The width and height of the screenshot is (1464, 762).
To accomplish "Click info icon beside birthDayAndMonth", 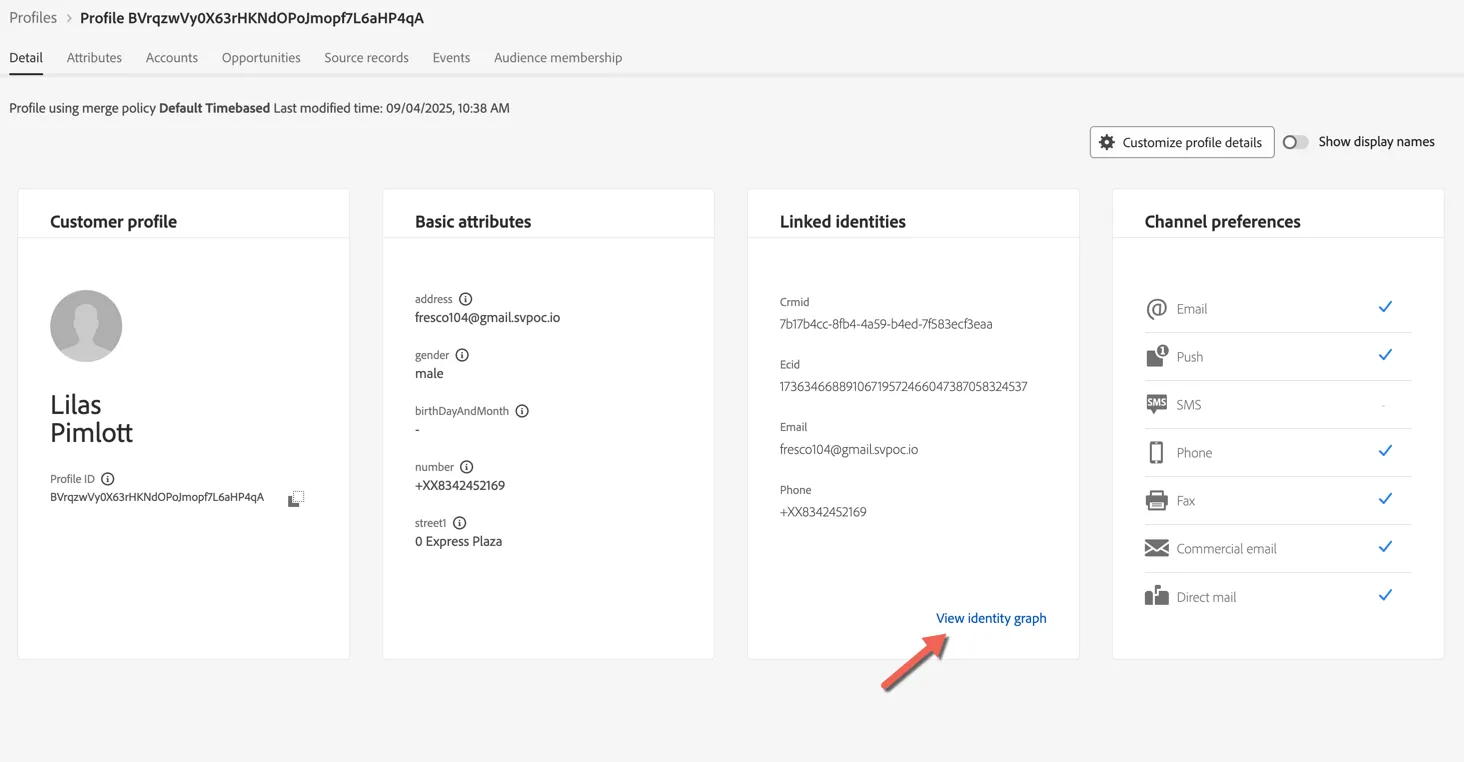I will (522, 411).
